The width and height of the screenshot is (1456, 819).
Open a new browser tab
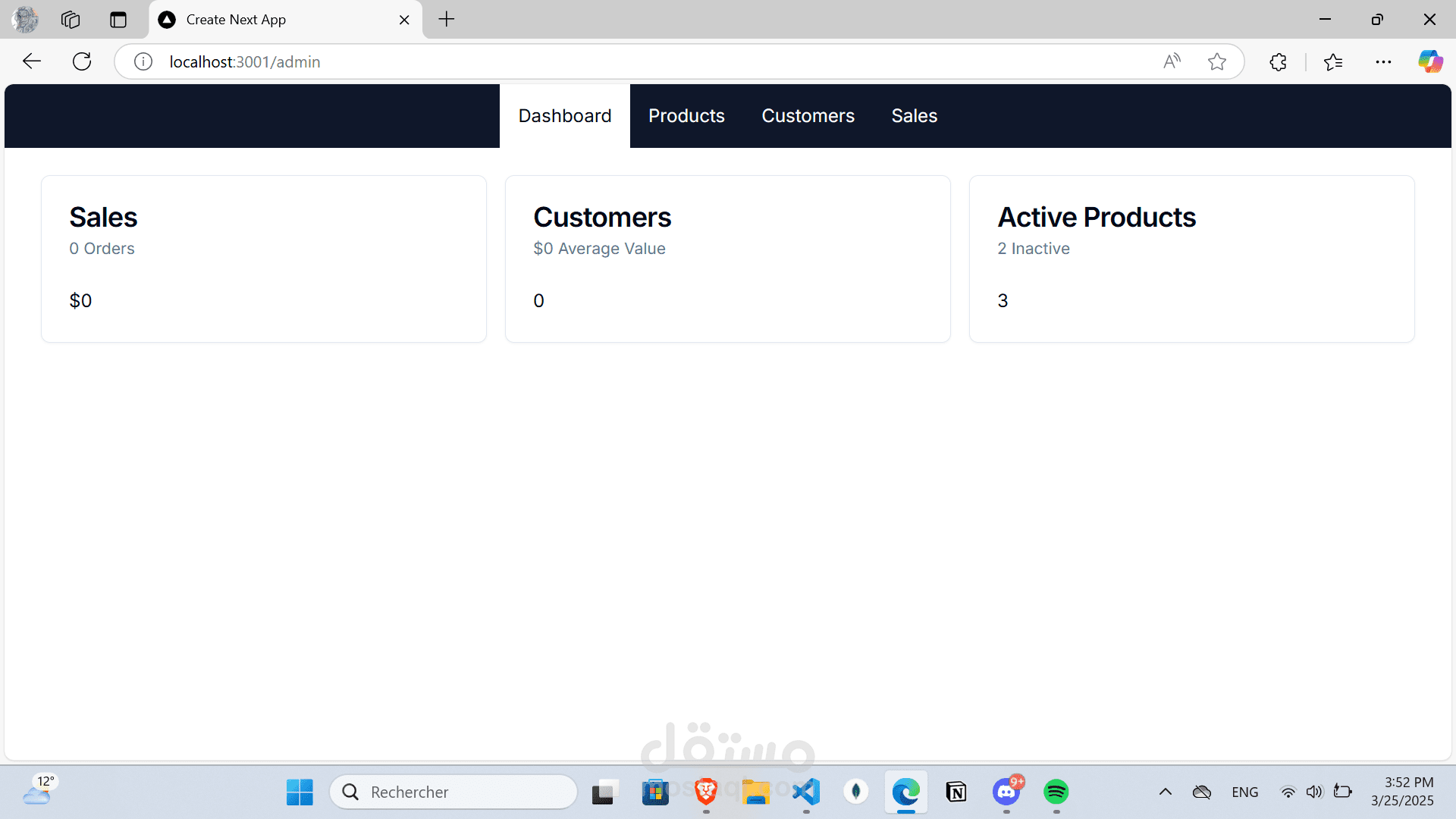point(447,20)
